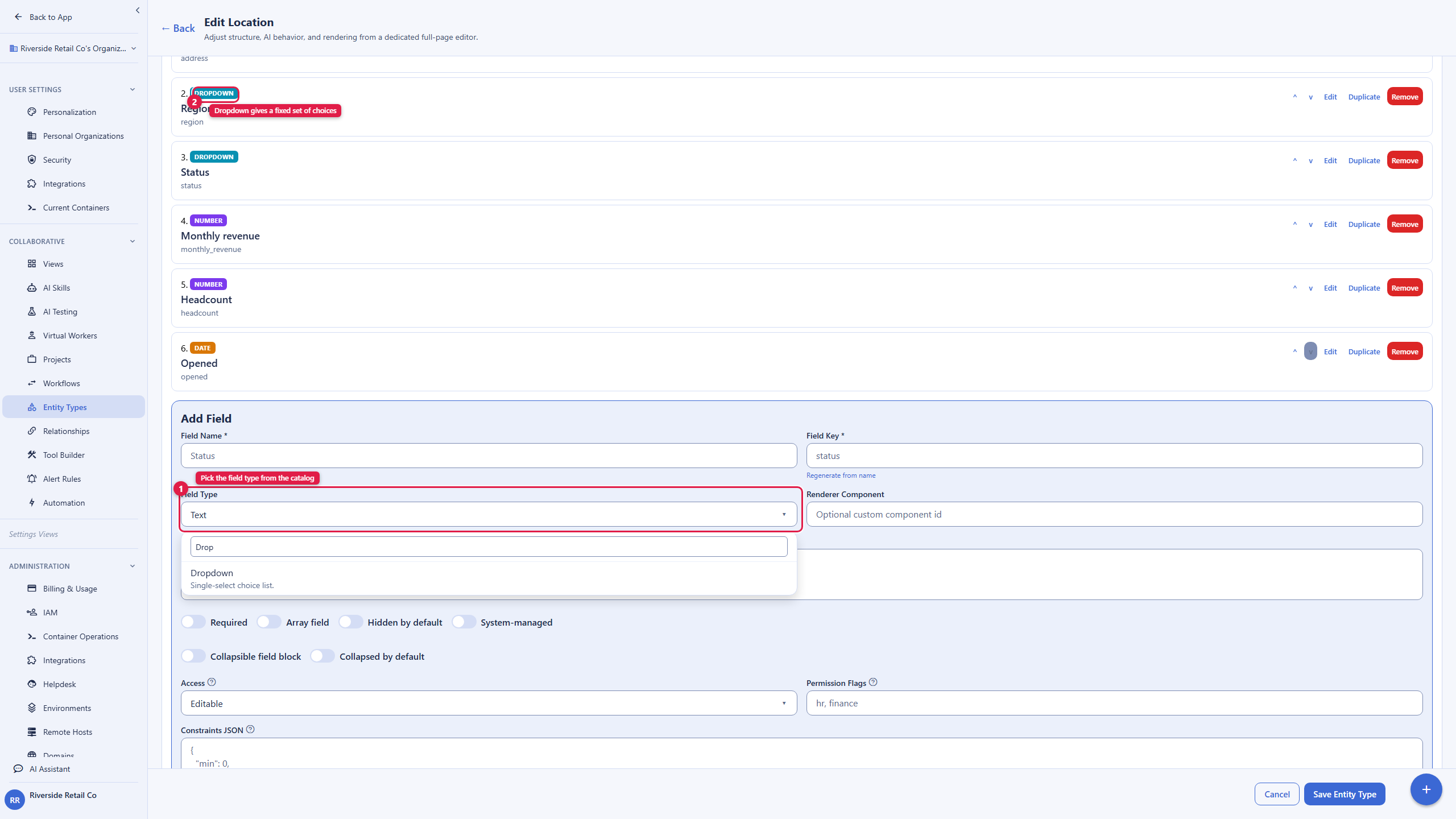Remove the Opened date field
Image resolution: width=1456 pixels, height=819 pixels.
point(1405,351)
